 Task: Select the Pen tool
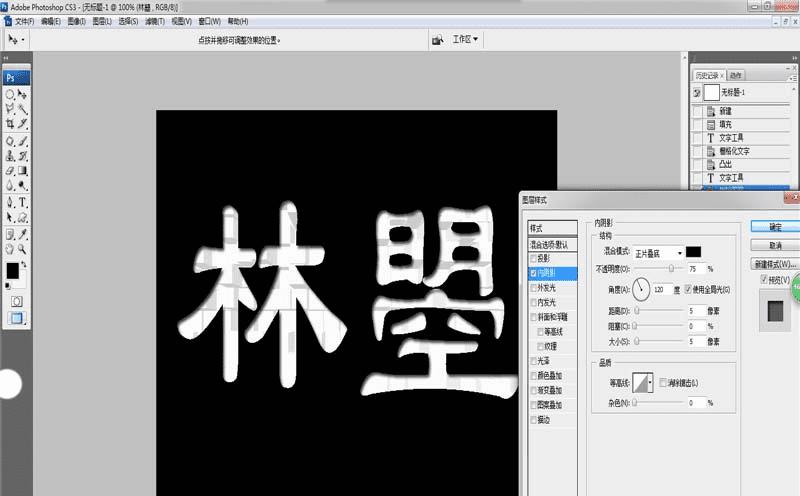coord(10,203)
